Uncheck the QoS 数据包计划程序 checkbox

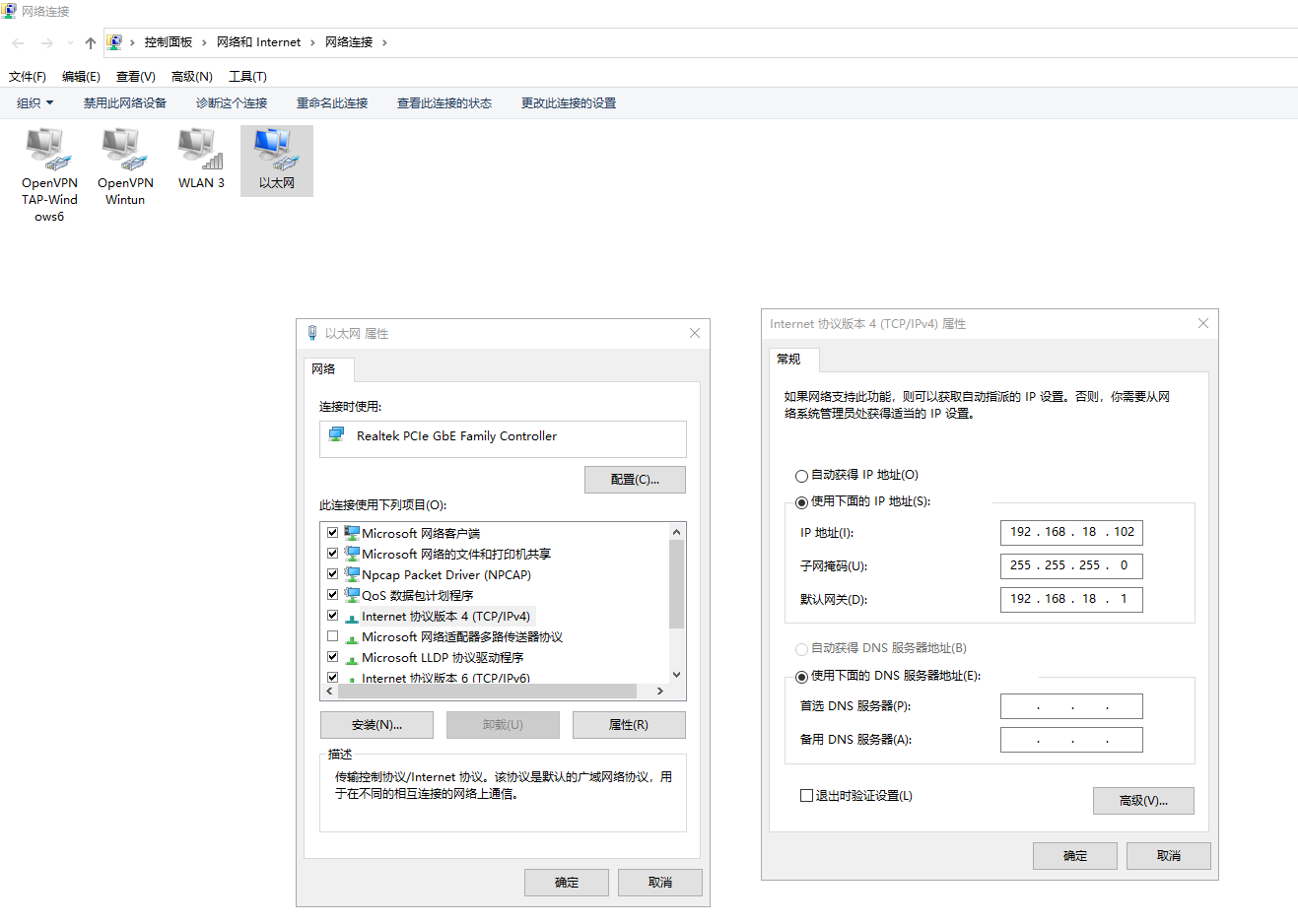333,595
